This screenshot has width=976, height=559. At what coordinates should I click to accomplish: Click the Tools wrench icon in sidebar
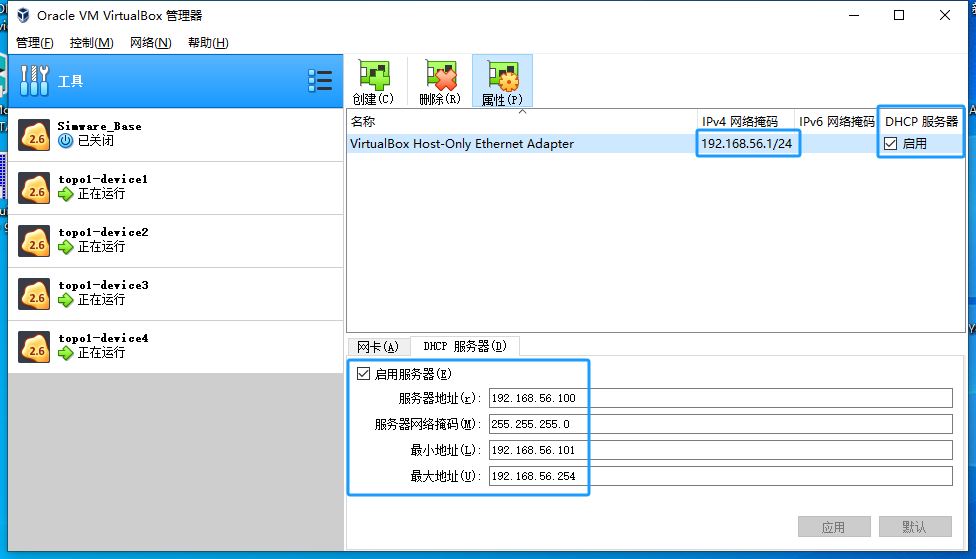[35, 81]
